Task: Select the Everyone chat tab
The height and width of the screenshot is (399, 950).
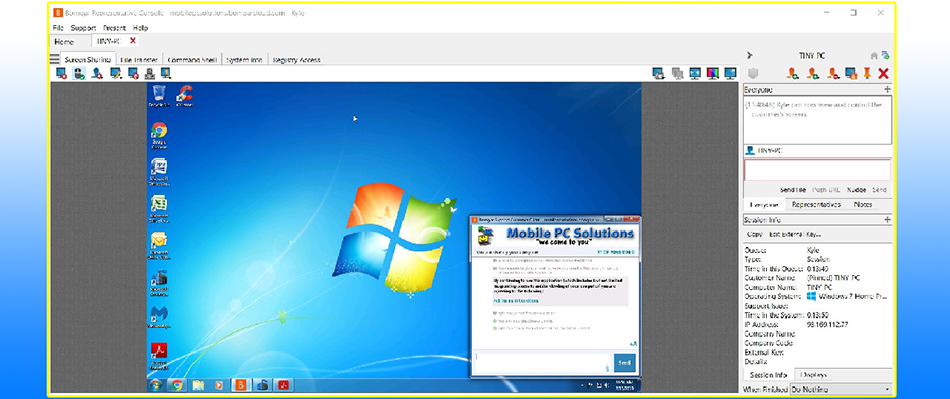Action: 764,205
